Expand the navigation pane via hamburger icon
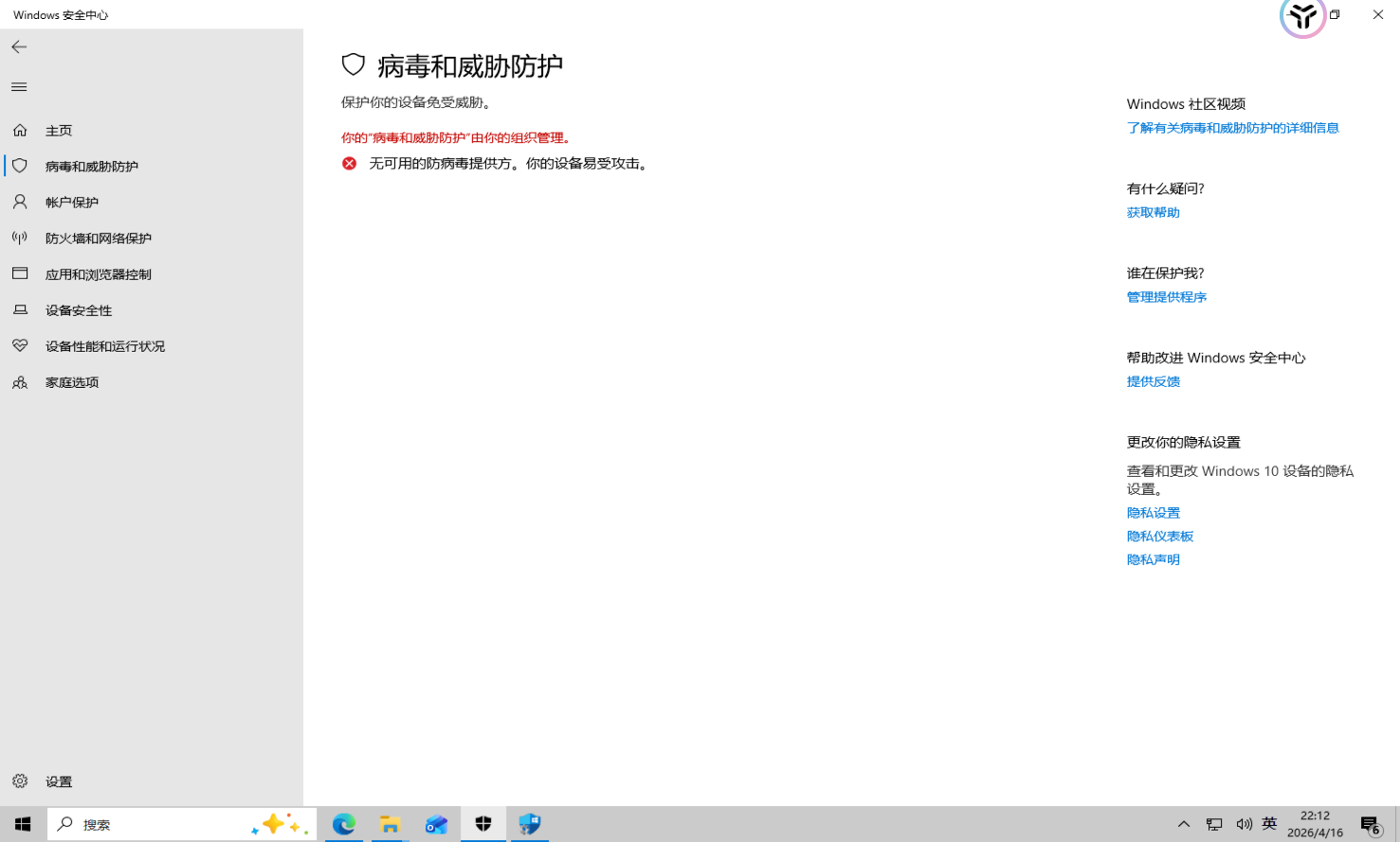This screenshot has width=1400, height=842. pyautogui.click(x=18, y=86)
